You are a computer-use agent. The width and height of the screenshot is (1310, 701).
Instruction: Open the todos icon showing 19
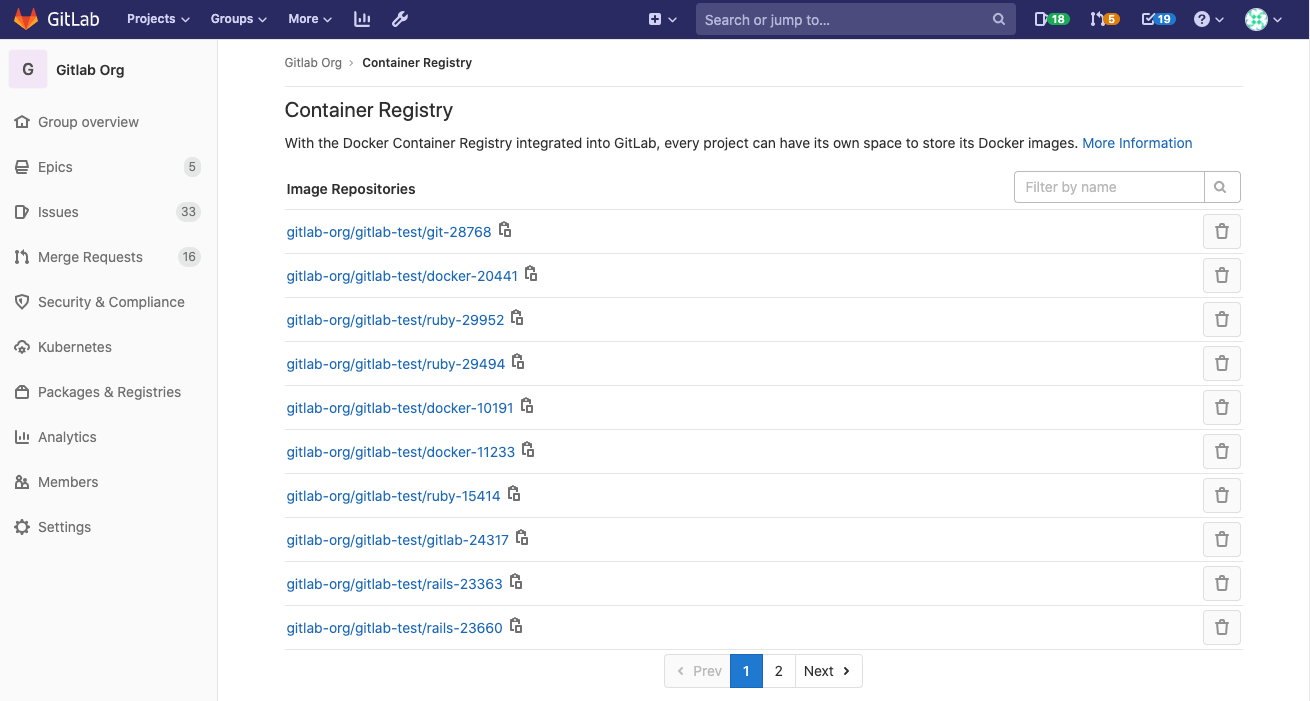1157,18
